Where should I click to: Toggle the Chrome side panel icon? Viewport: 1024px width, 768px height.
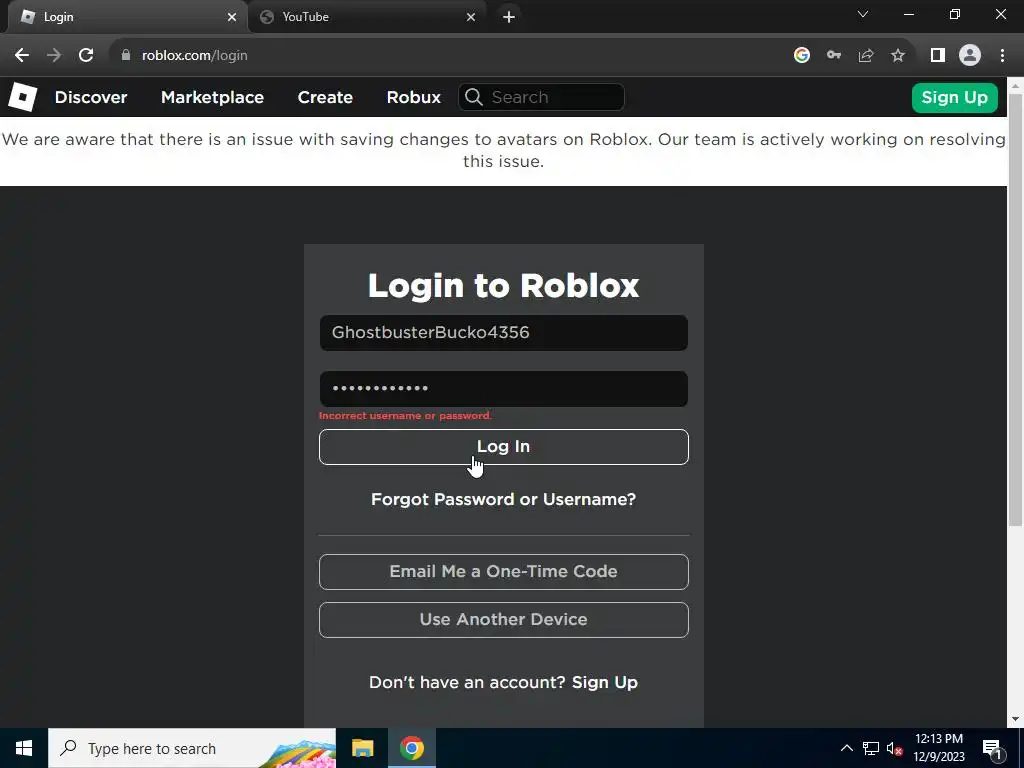click(x=938, y=56)
